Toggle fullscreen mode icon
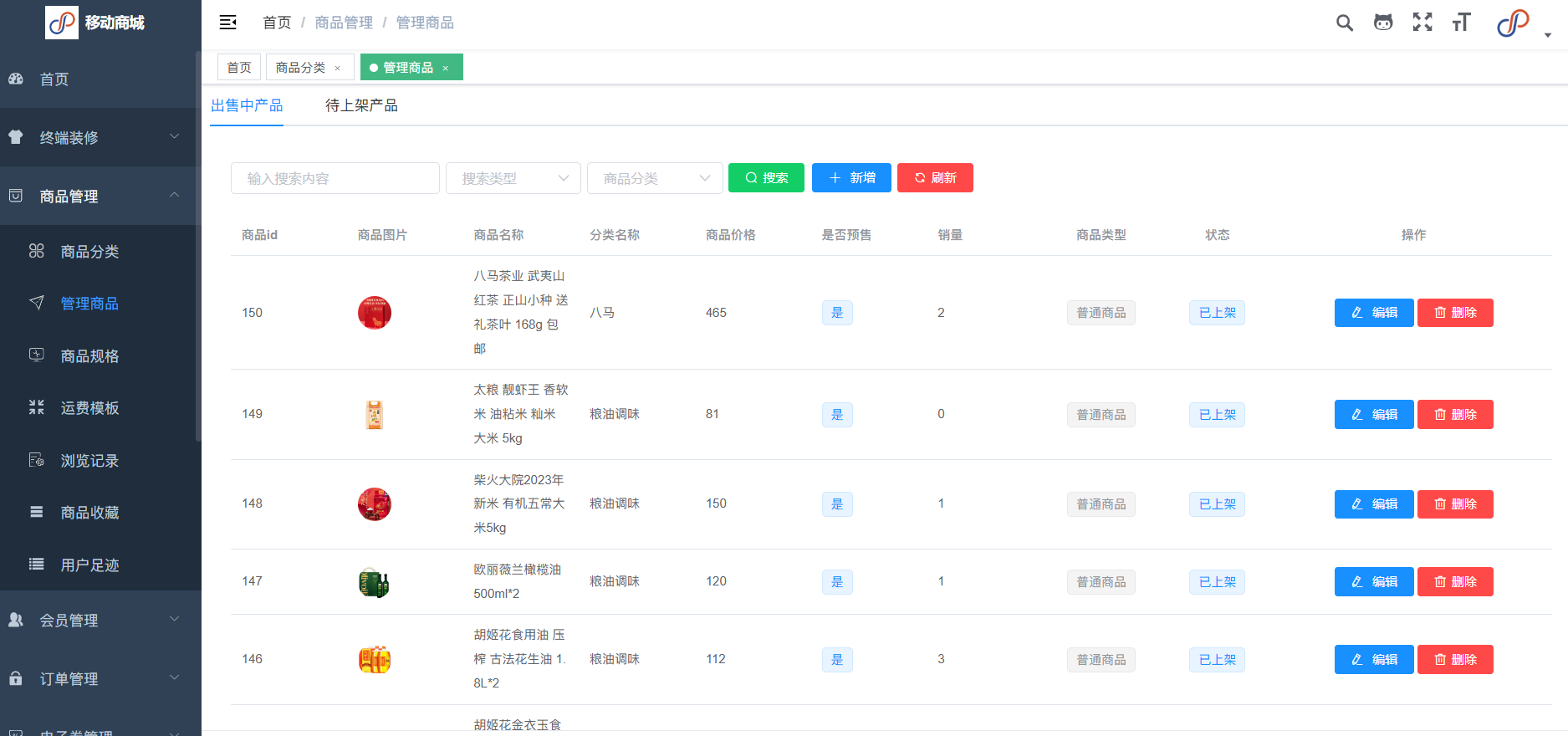 1422,23
